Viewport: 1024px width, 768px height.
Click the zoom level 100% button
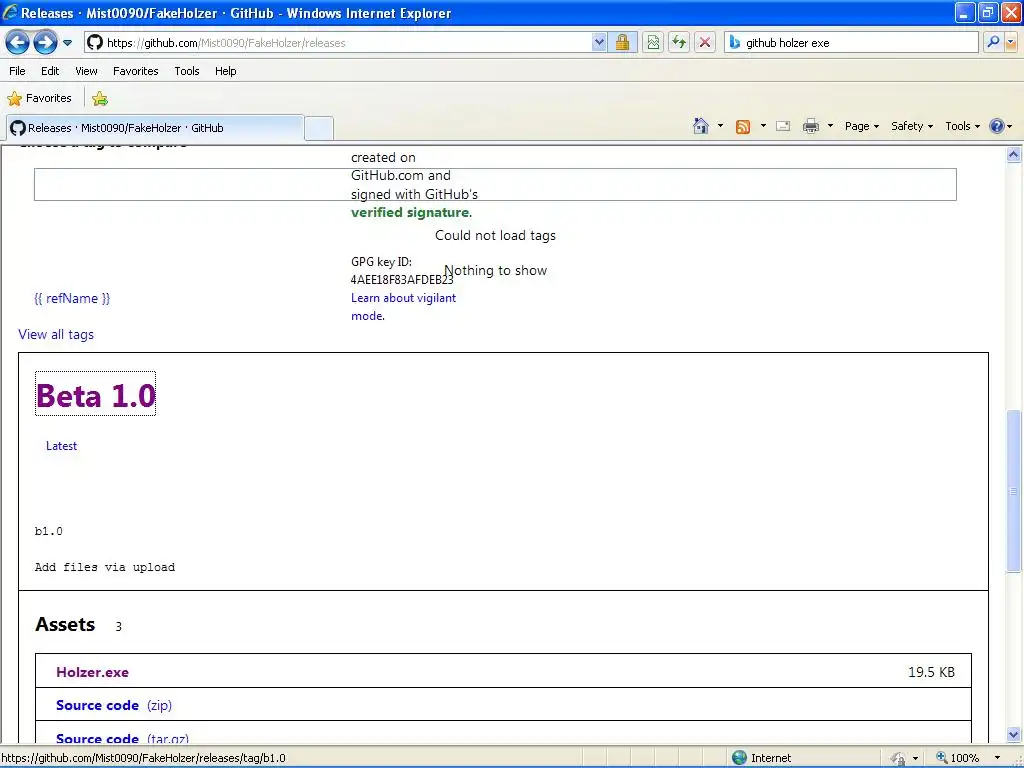[957, 758]
